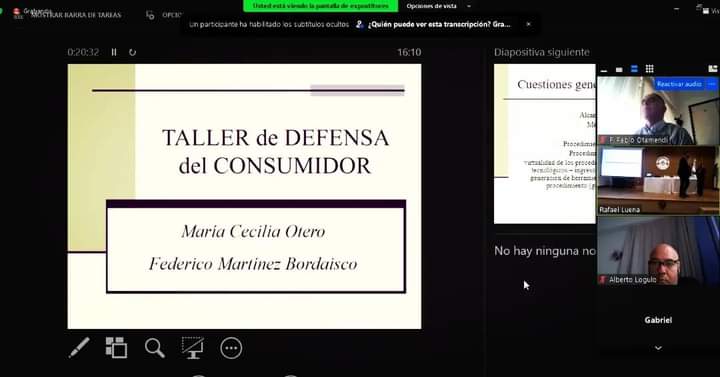This screenshot has height=377, width=720.
Task: Select Fabio Otamendi's video thumbnail
Action: [658, 111]
